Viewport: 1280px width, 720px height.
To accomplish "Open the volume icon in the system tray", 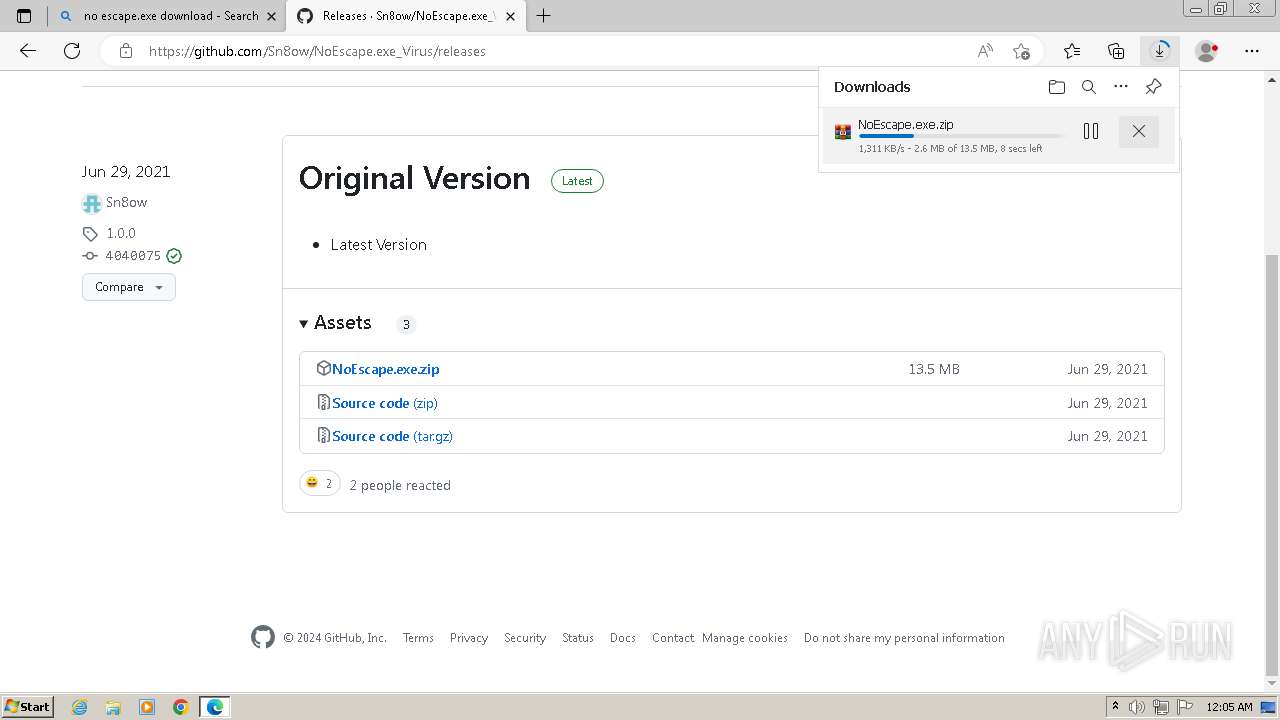I will (x=1138, y=707).
